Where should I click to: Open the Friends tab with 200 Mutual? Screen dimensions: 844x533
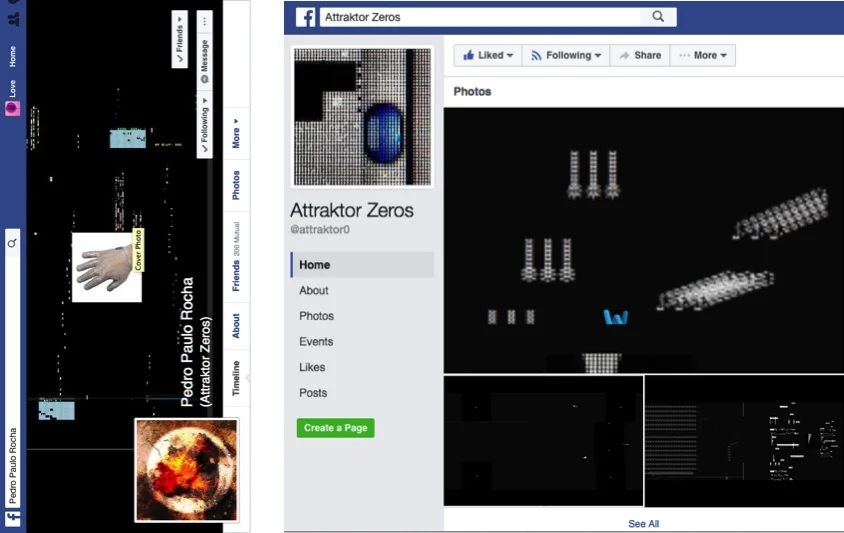click(236, 257)
